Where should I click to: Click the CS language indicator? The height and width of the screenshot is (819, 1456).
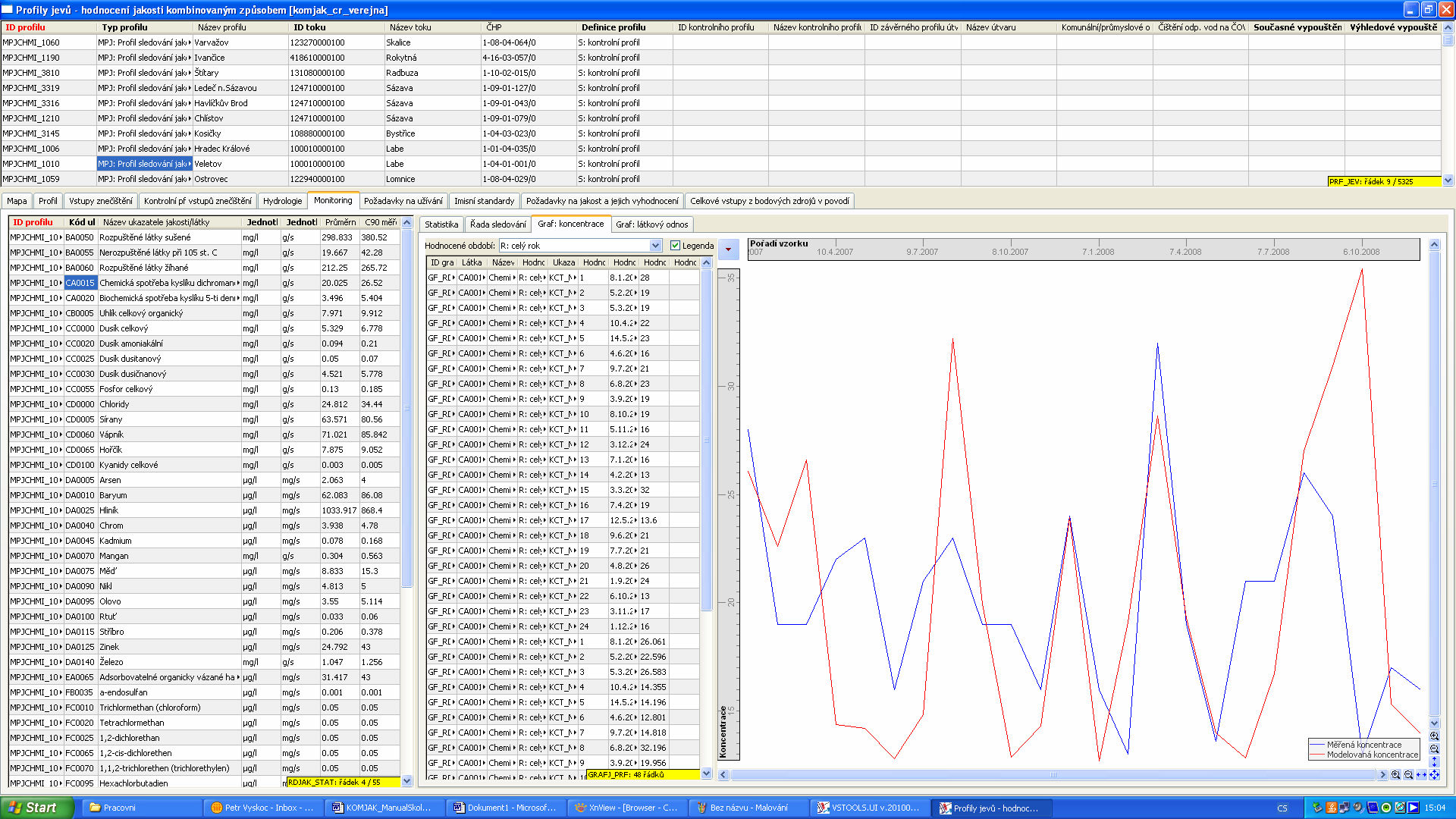[x=1282, y=808]
